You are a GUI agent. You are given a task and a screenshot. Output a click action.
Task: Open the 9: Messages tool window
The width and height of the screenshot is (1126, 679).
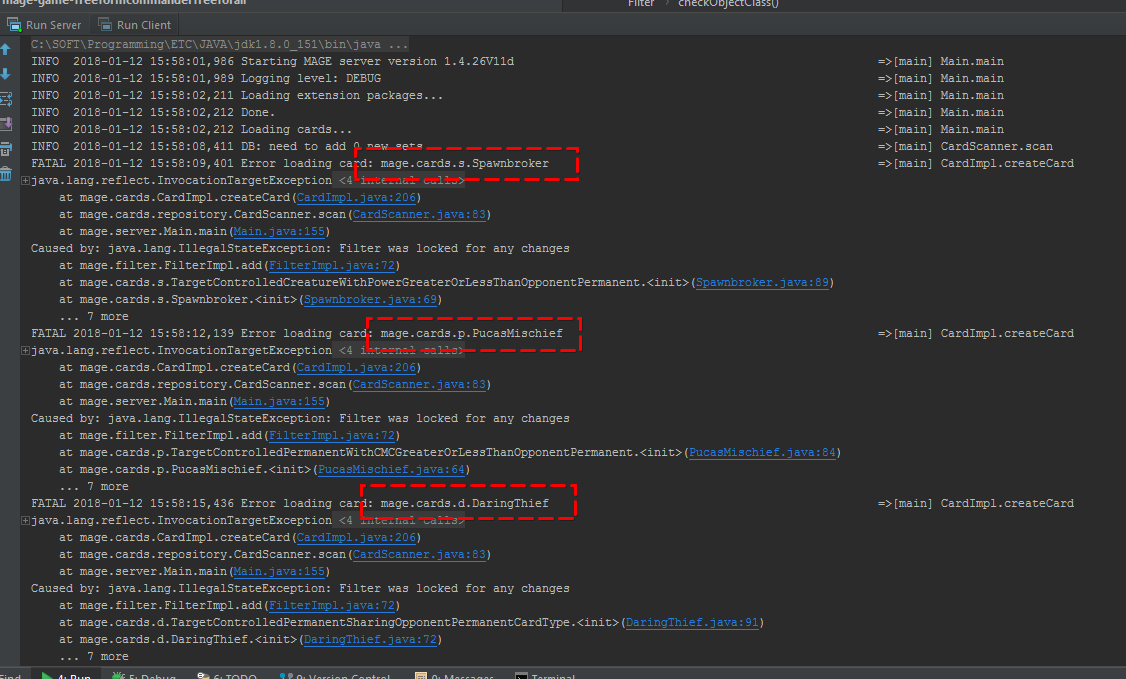459,675
